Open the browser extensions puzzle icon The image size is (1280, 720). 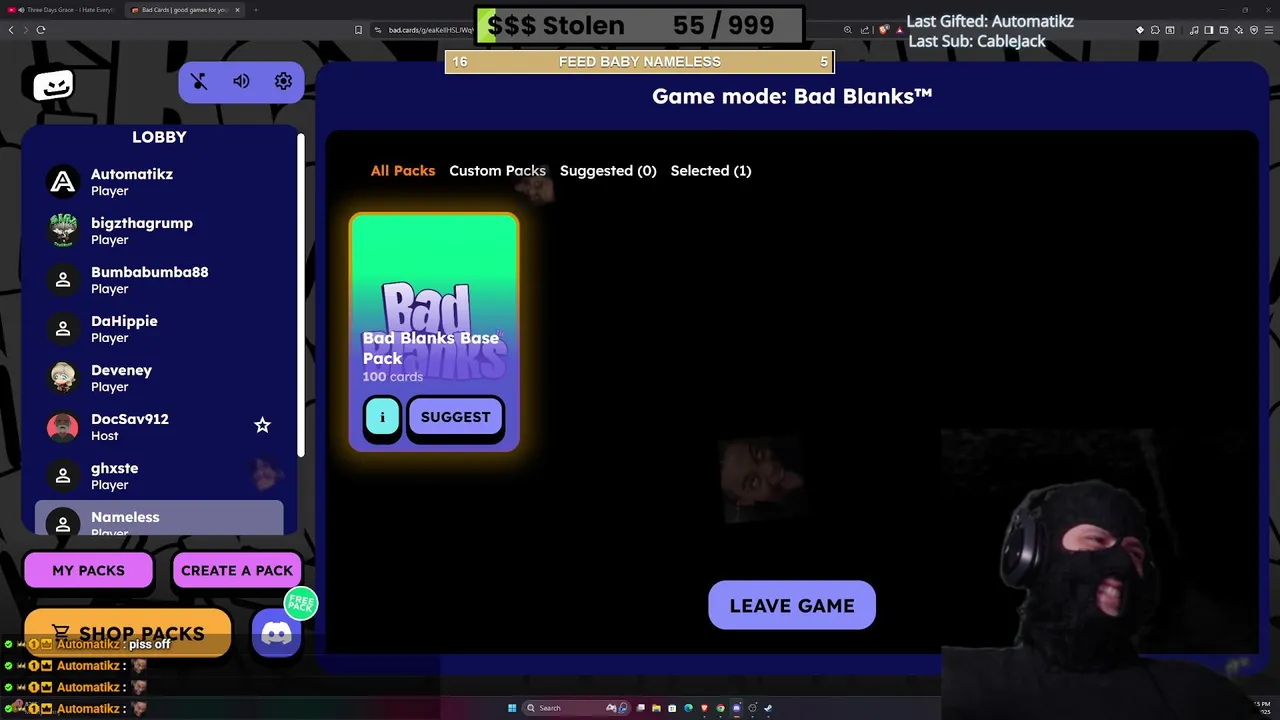pyautogui.click(x=1155, y=30)
